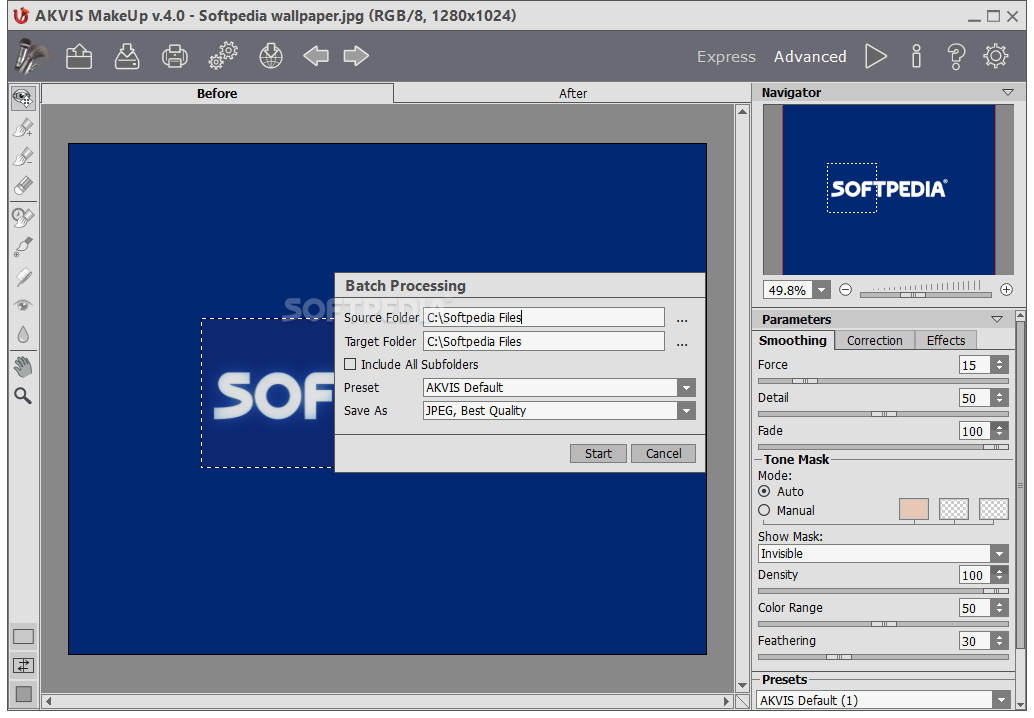Browse for Target Folder
Image resolution: width=1034 pixels, height=718 pixels.
[682, 344]
